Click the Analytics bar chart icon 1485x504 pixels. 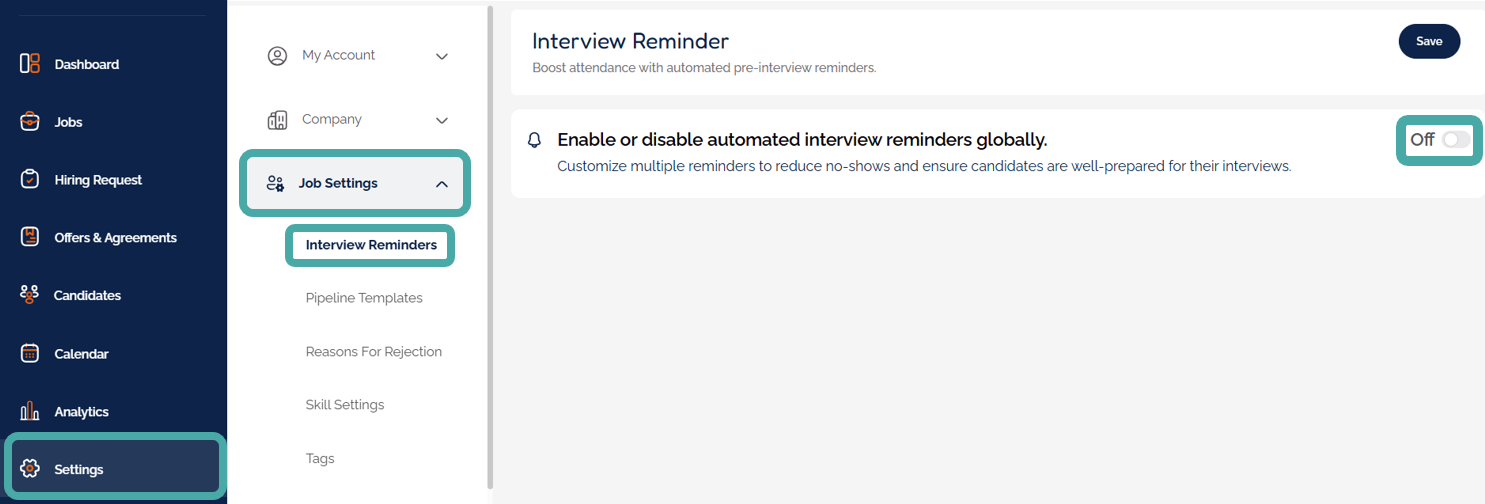(x=30, y=411)
